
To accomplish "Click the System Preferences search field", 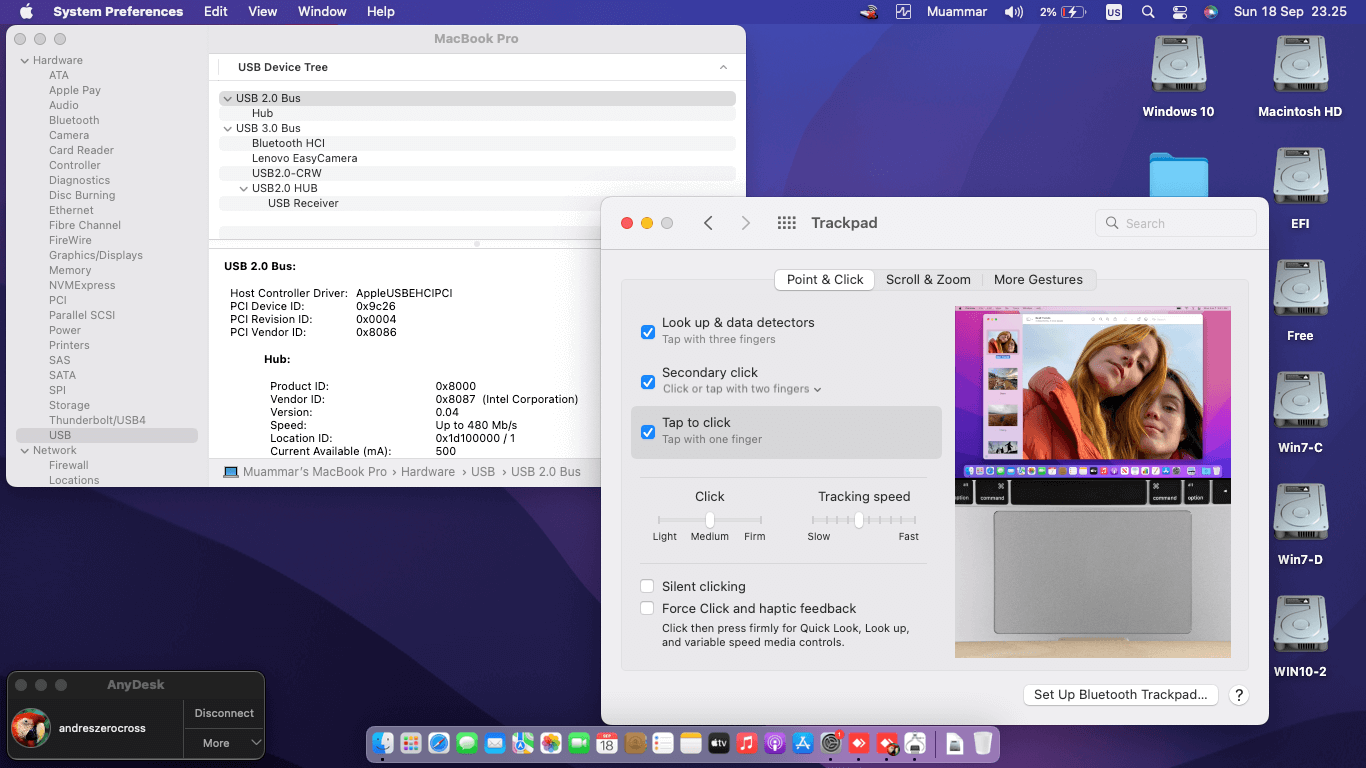I will [x=1176, y=223].
